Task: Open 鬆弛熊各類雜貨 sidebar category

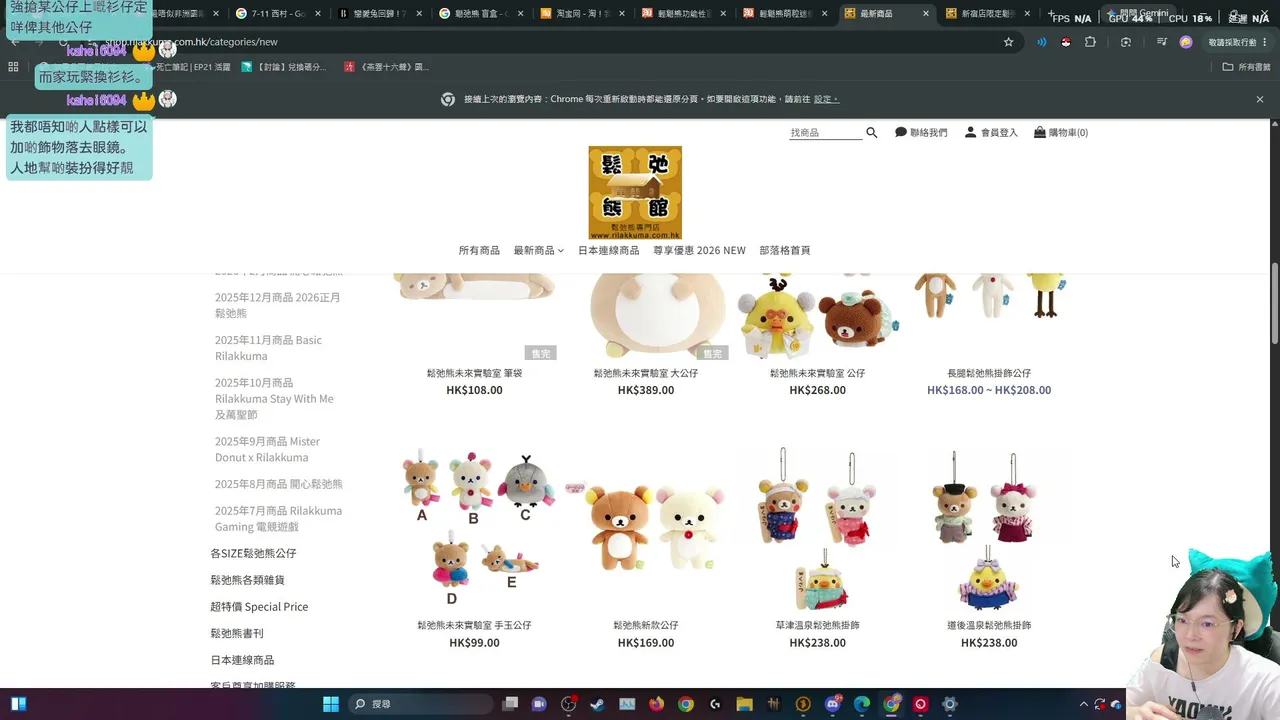Action: [x=247, y=580]
